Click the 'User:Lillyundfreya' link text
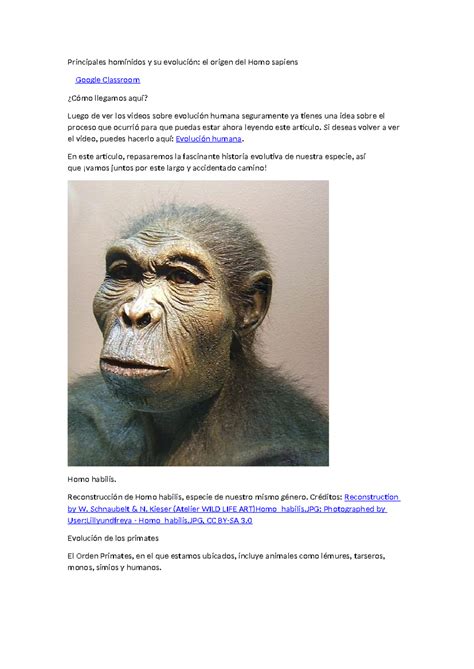Screen dimensions: 474x669 [99, 521]
